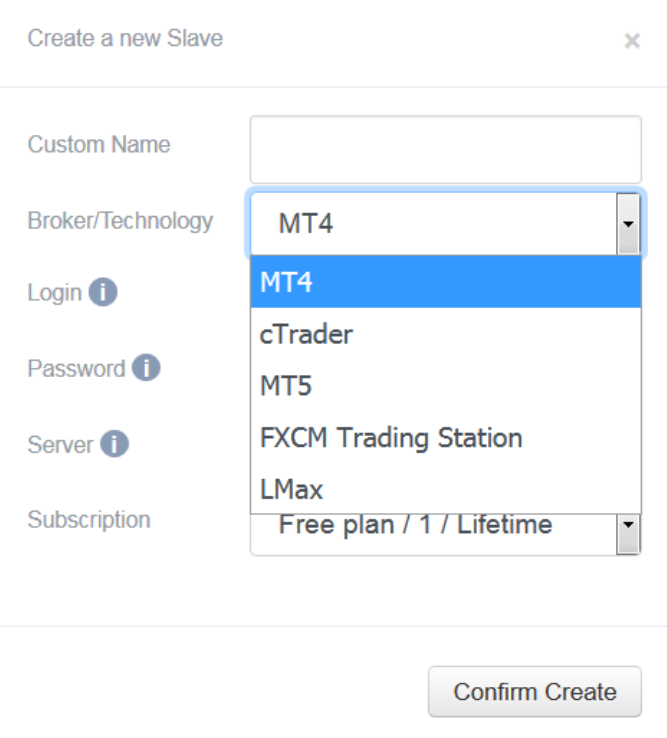
Task: Click the Custom Name label
Action: click(x=99, y=144)
